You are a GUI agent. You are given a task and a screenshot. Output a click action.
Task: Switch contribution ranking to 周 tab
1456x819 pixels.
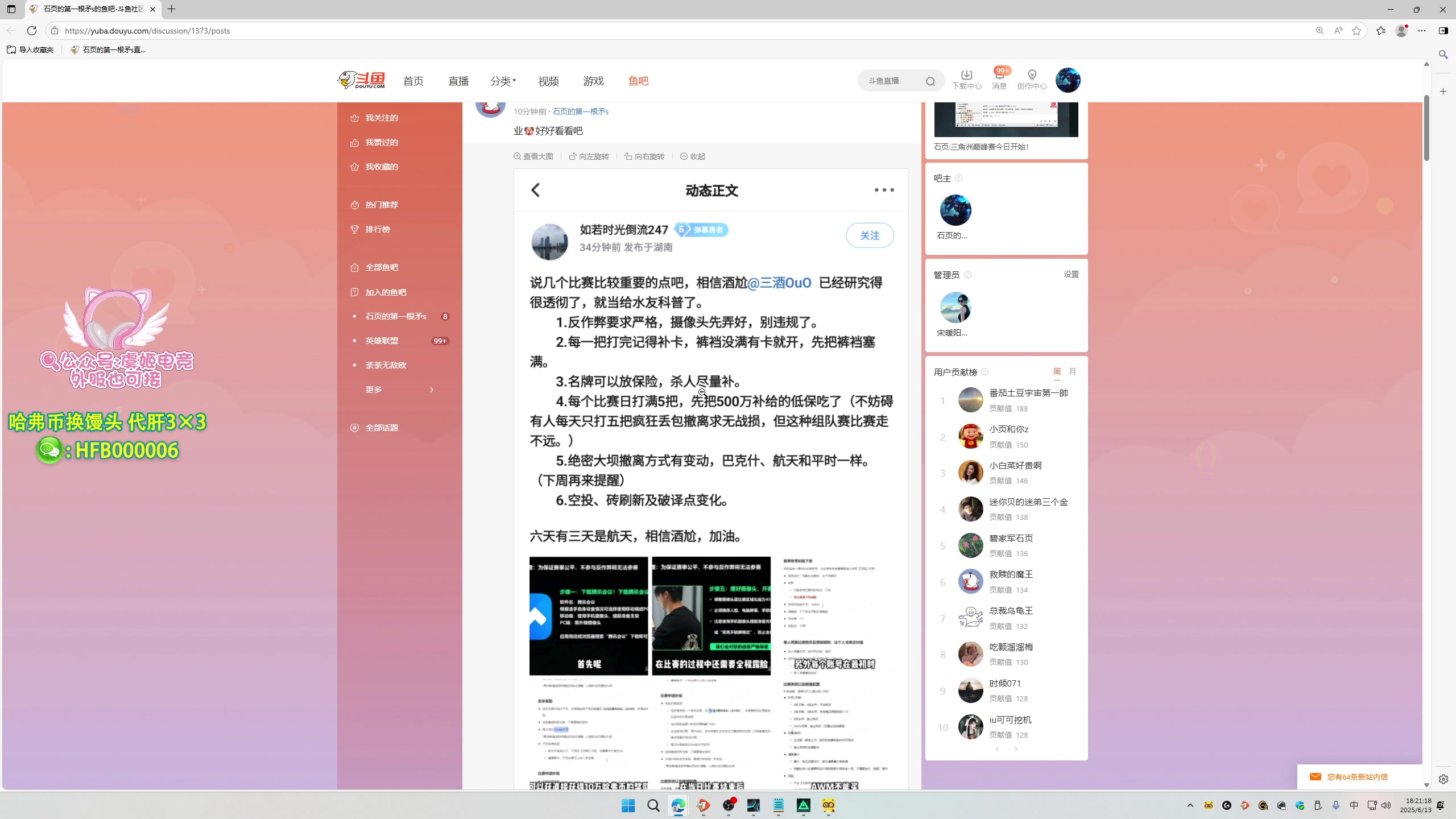(1057, 371)
